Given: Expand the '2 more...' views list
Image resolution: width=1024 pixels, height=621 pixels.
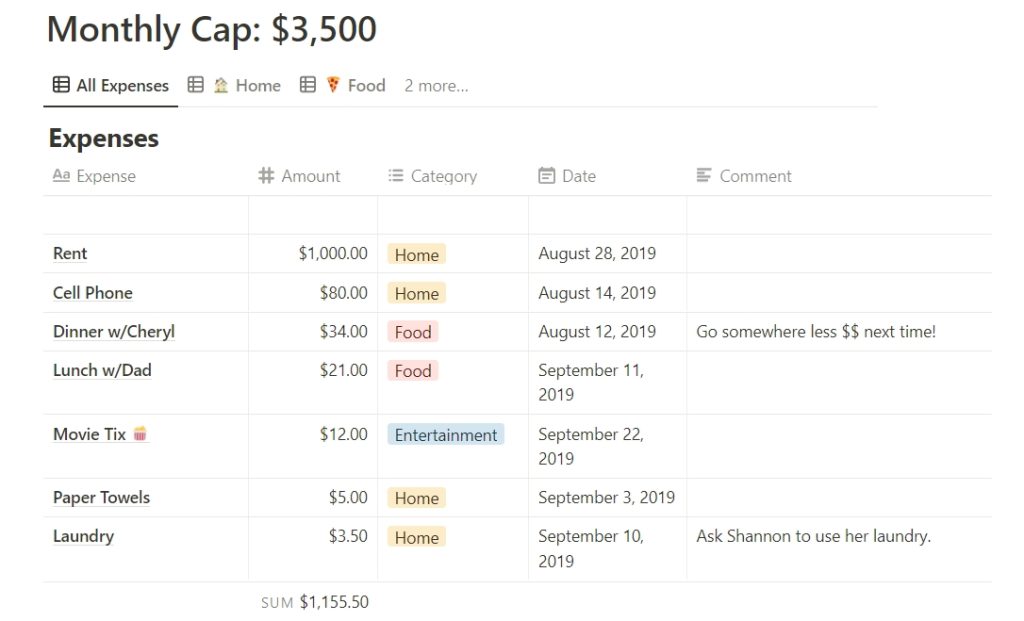Looking at the screenshot, I should (436, 86).
